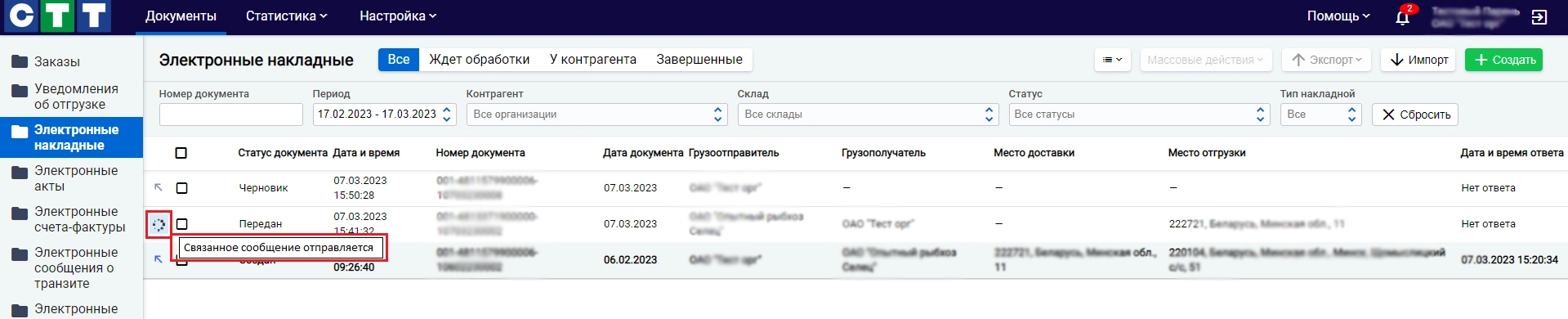Viewport: 1568px width, 319px height.
Task: Click the folder icon beside Заказы
Action: coord(20,61)
